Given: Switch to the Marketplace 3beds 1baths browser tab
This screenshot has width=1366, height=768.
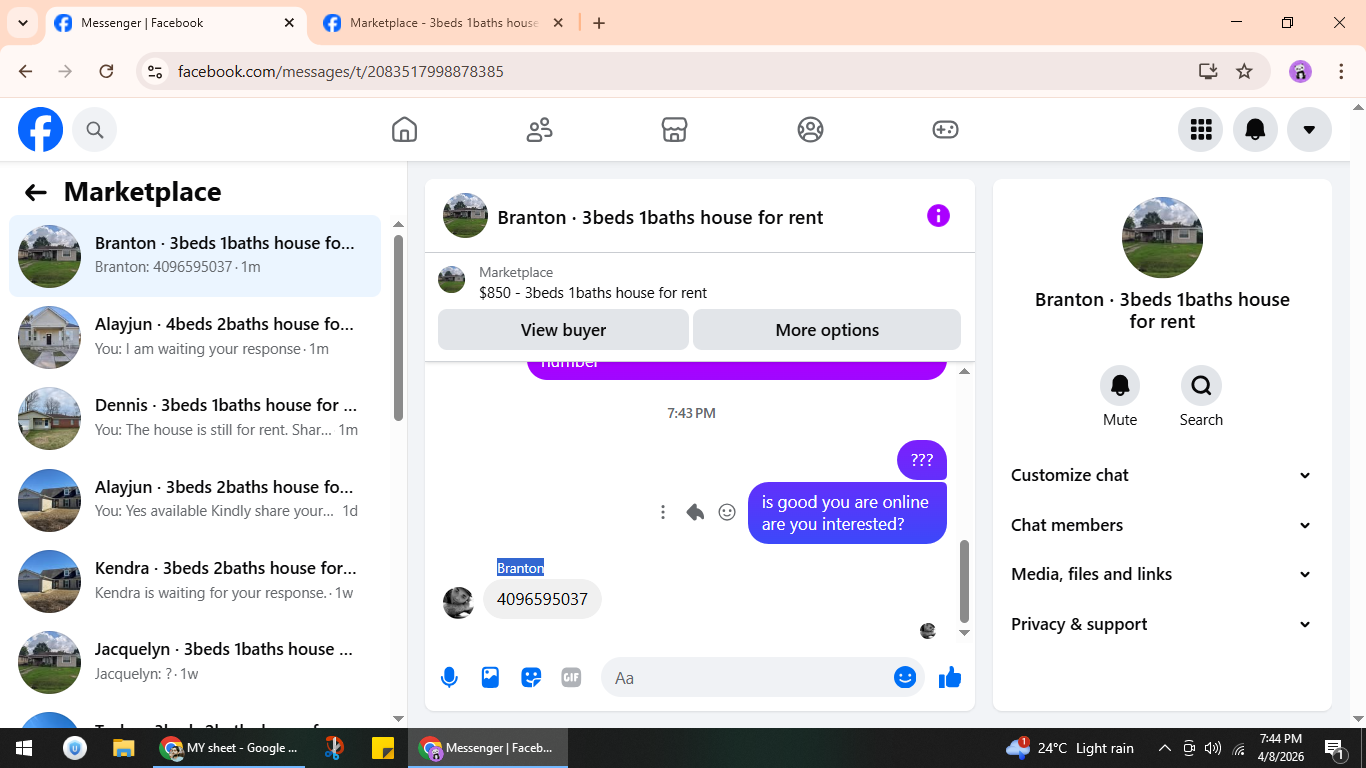Looking at the screenshot, I should (444, 23).
